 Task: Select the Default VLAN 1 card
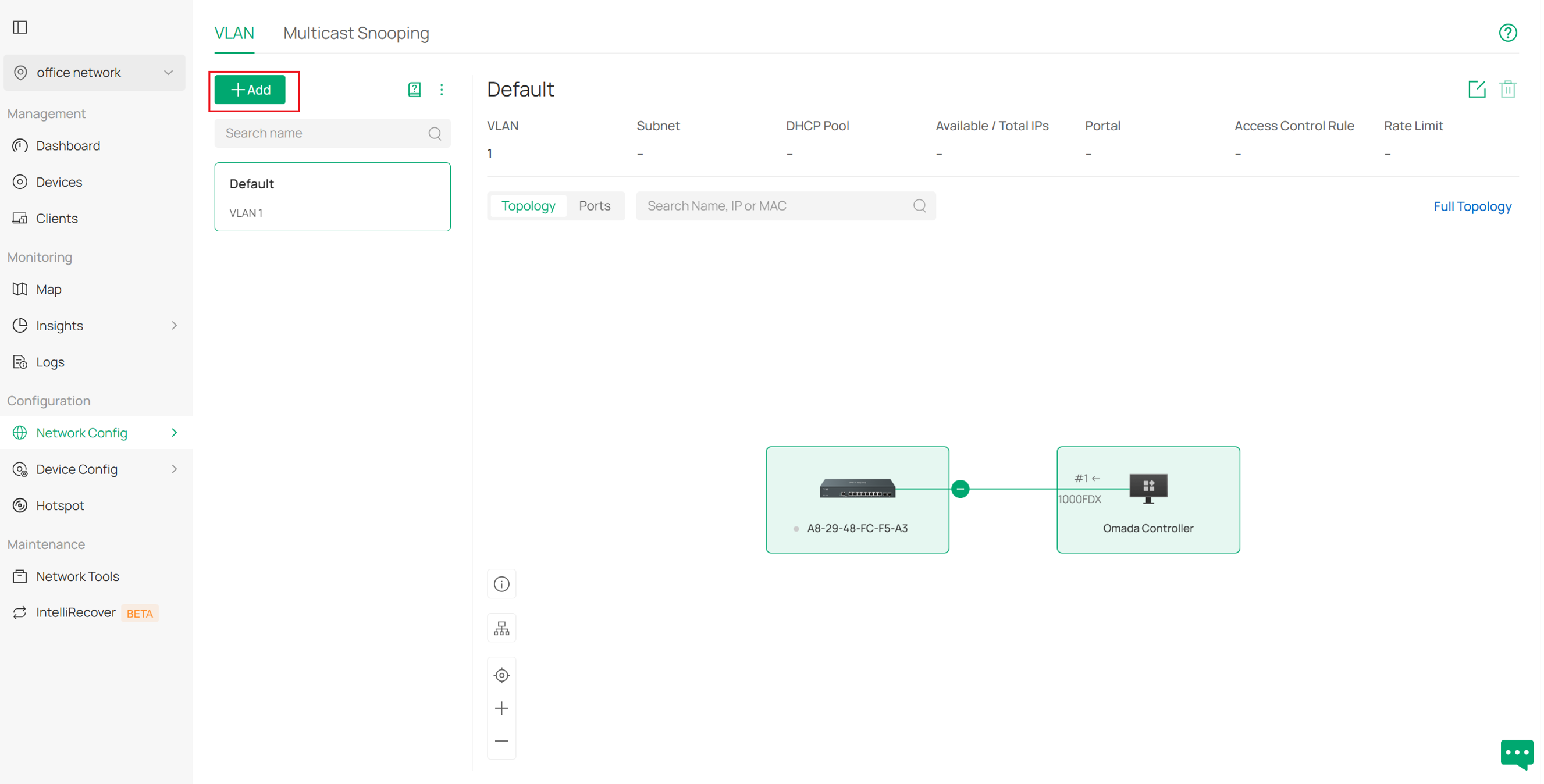(332, 197)
